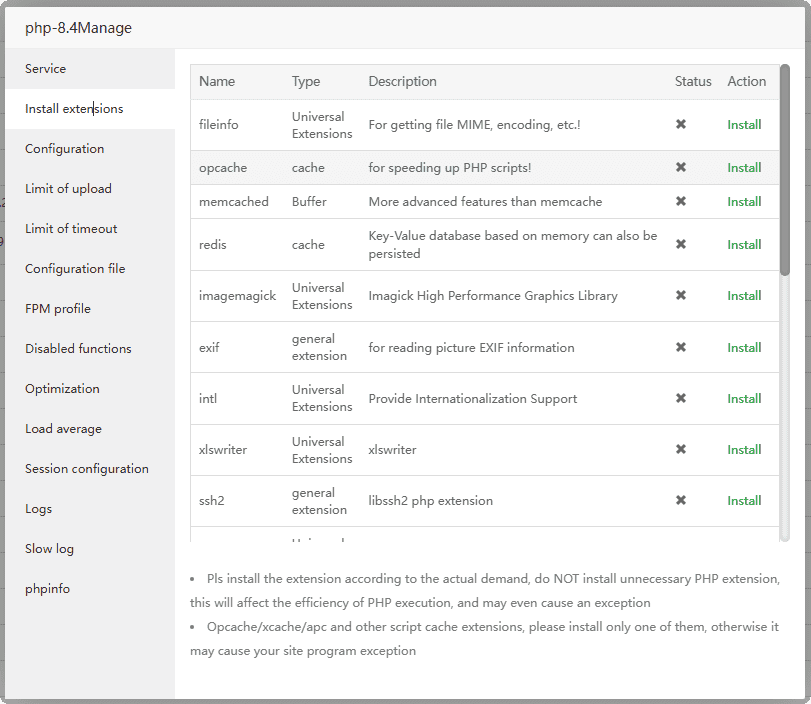Show the Session configuration panel

(87, 469)
